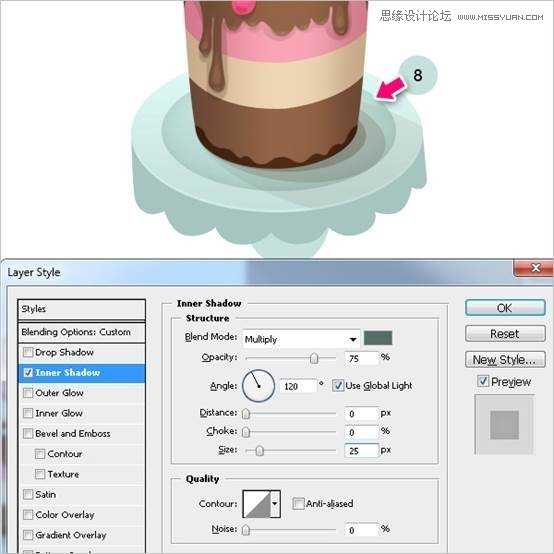Click the OK button
The height and width of the screenshot is (554, 554).
505,308
